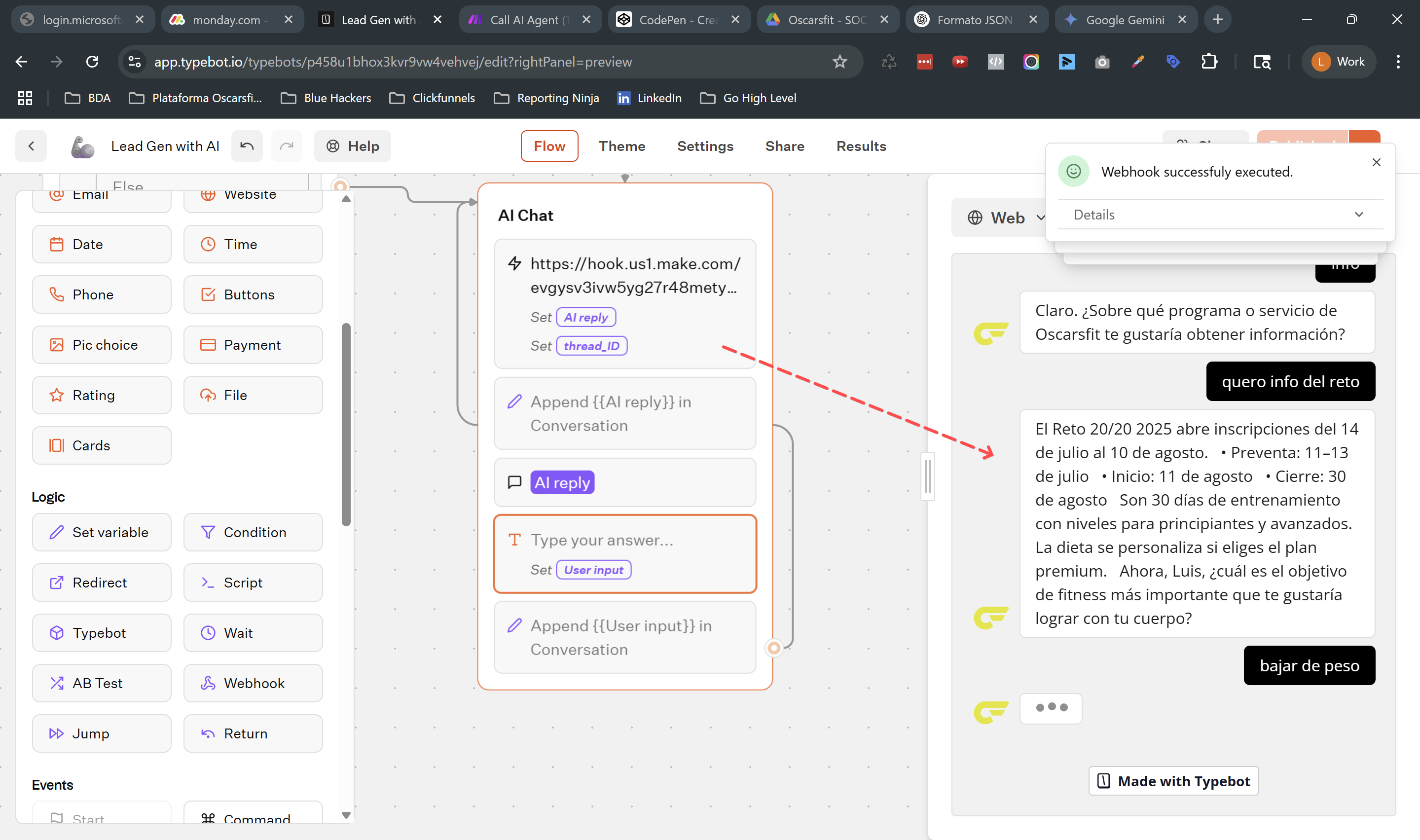1420x840 pixels.
Task: Open Chrome three-dot menu
Action: pos(1398,62)
